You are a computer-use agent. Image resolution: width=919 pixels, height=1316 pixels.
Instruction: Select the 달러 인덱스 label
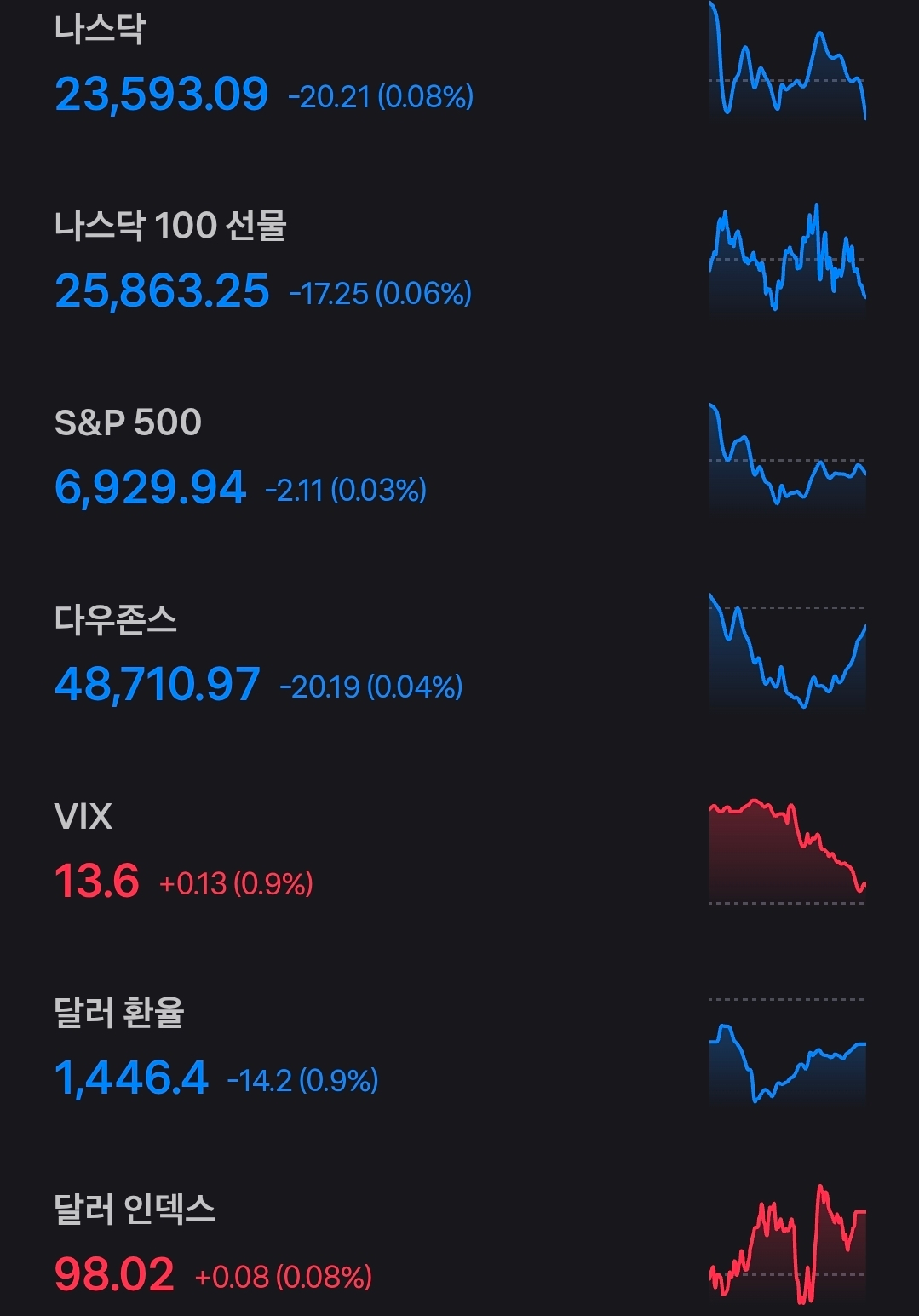click(x=135, y=1210)
